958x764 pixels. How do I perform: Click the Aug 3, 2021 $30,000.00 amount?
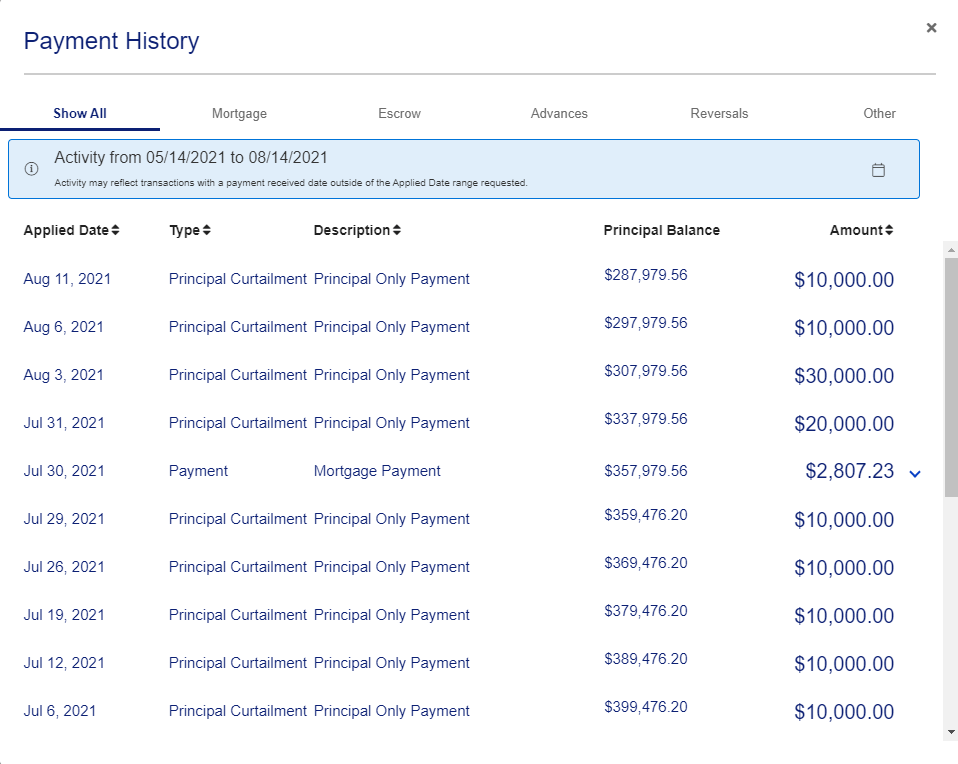[x=844, y=376]
